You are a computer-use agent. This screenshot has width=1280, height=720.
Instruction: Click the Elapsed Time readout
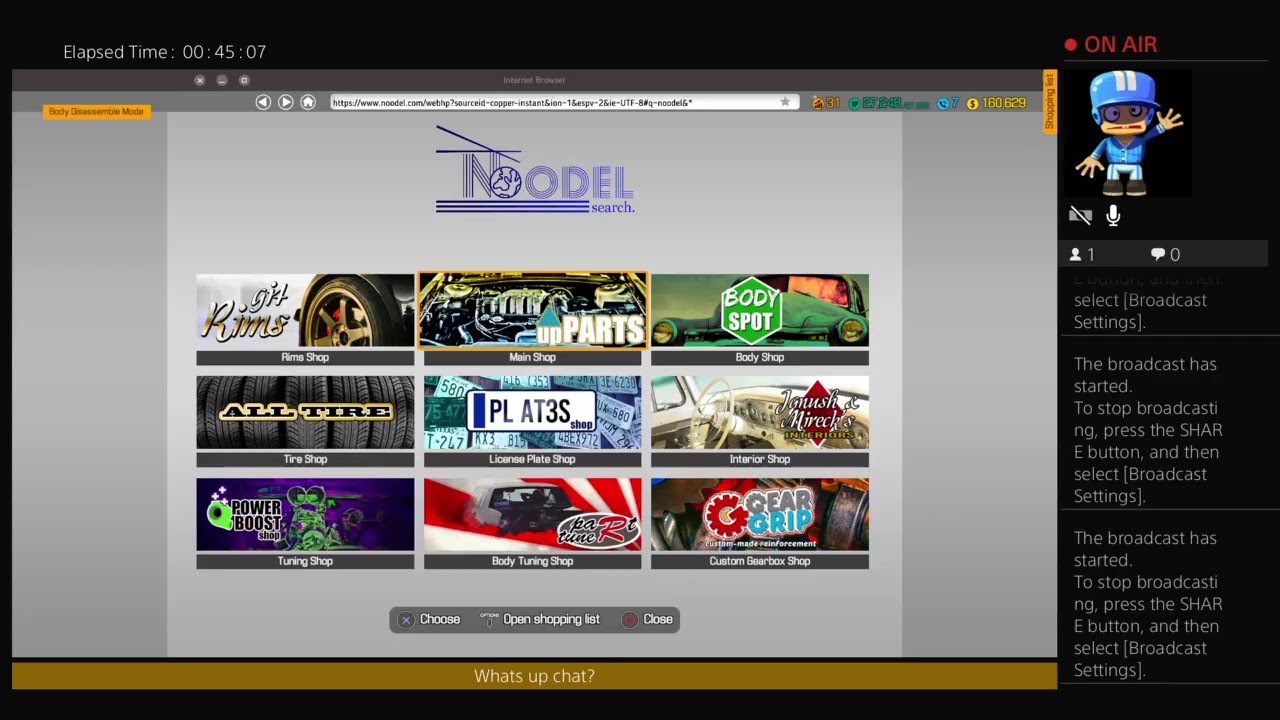[x=165, y=52]
